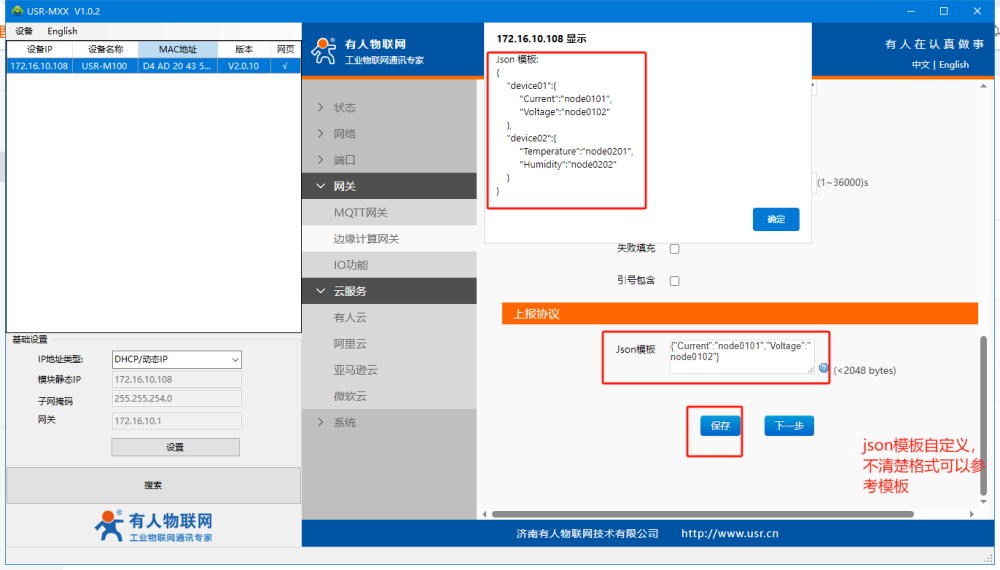This screenshot has height=570, width=1000.
Task: Open the IO功能 page
Action: click(x=389, y=265)
